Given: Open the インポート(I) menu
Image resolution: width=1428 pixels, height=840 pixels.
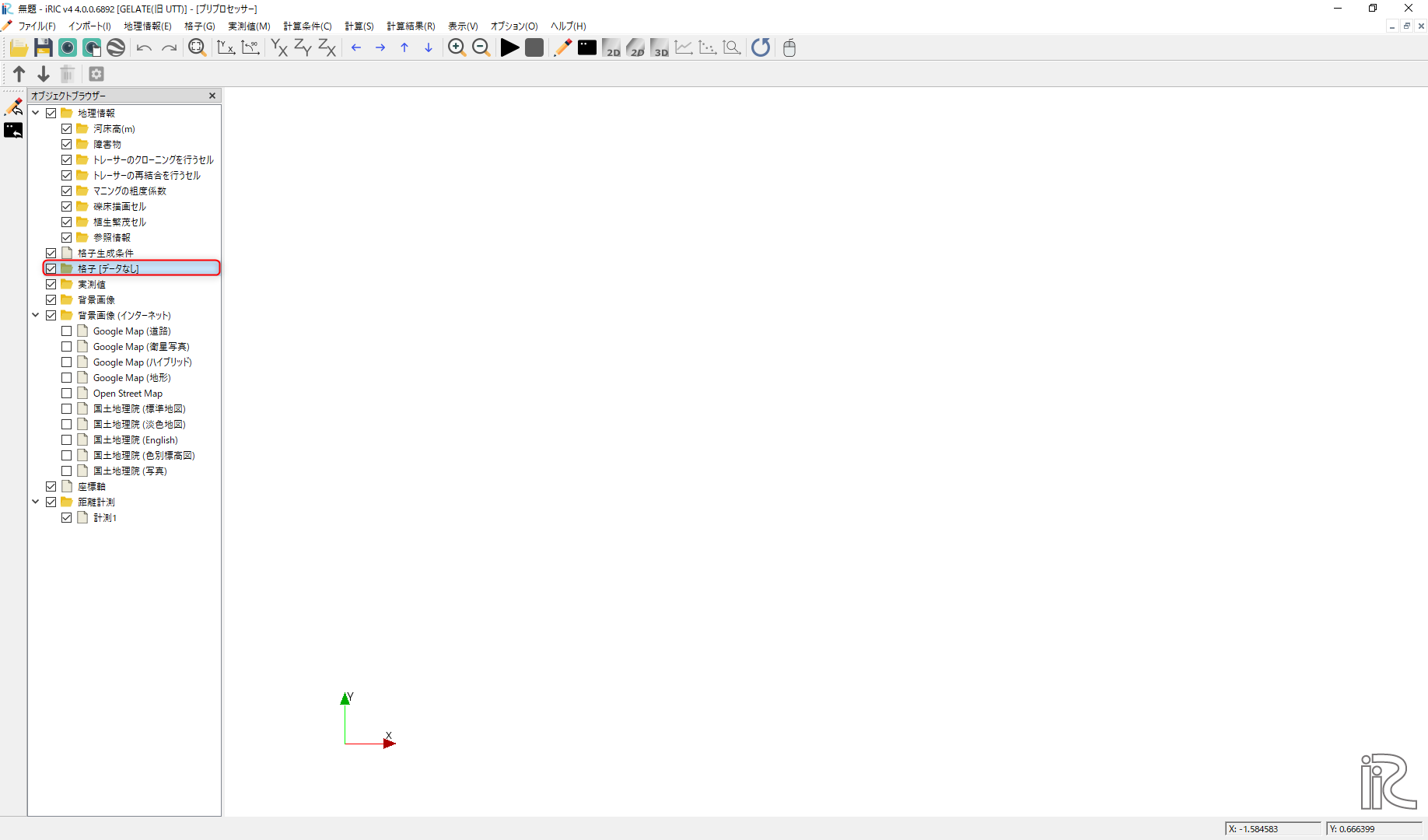Looking at the screenshot, I should (89, 26).
